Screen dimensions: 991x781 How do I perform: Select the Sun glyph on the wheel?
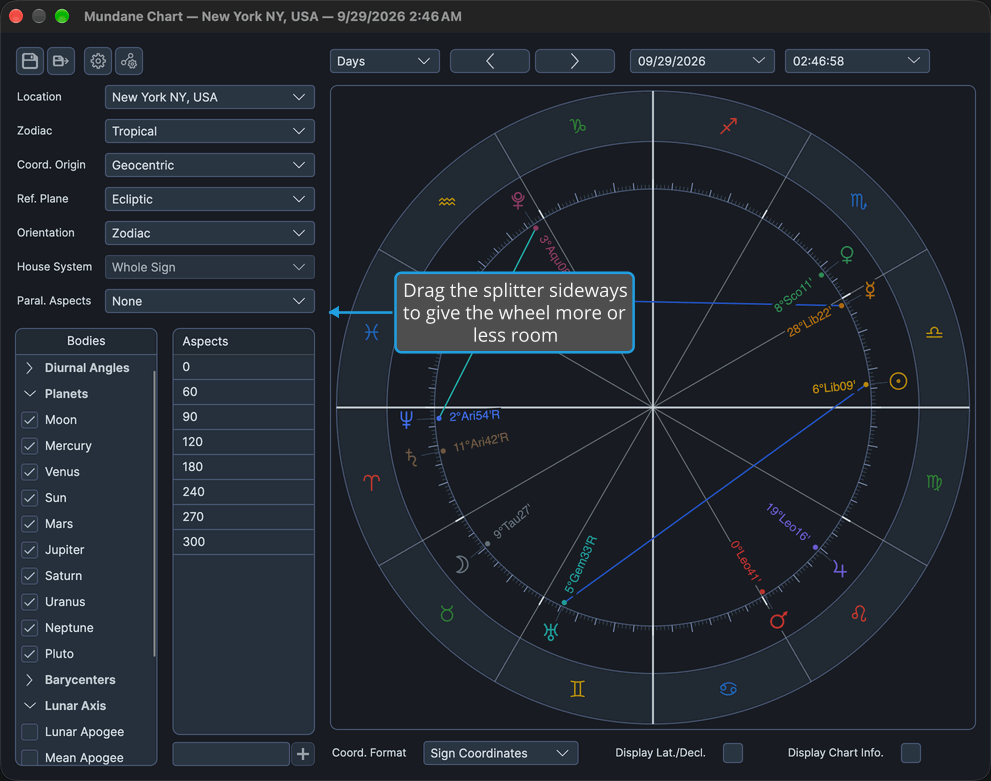pyautogui.click(x=898, y=381)
